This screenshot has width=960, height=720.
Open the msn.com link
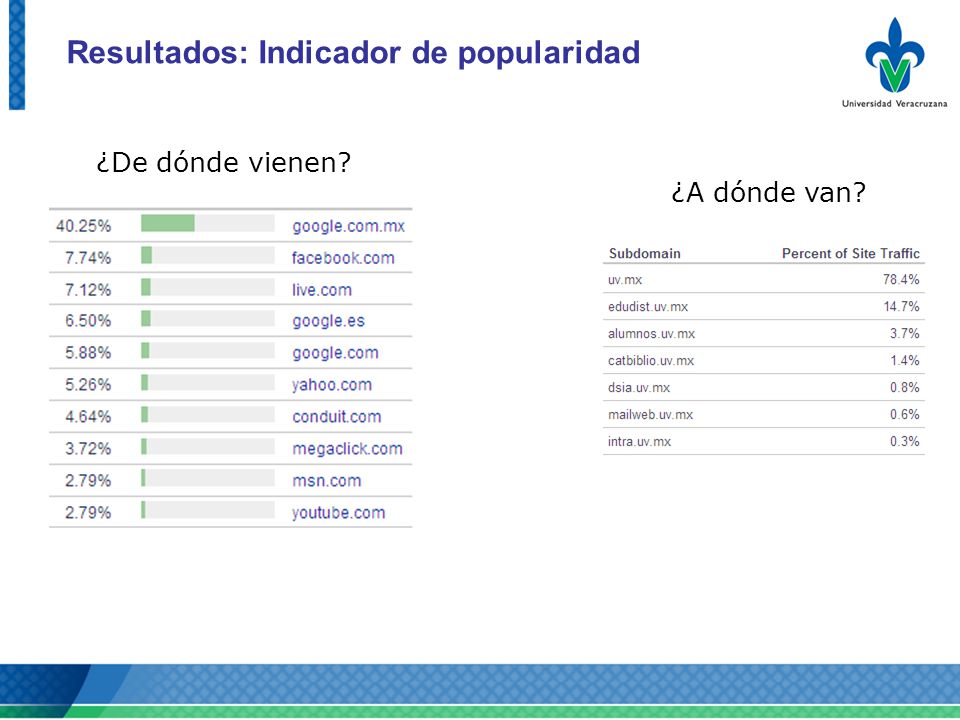pyautogui.click(x=327, y=481)
